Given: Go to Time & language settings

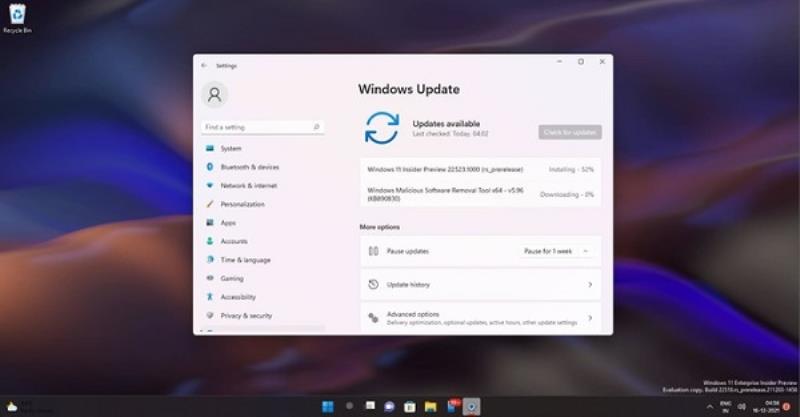Looking at the screenshot, I should pos(263,260).
